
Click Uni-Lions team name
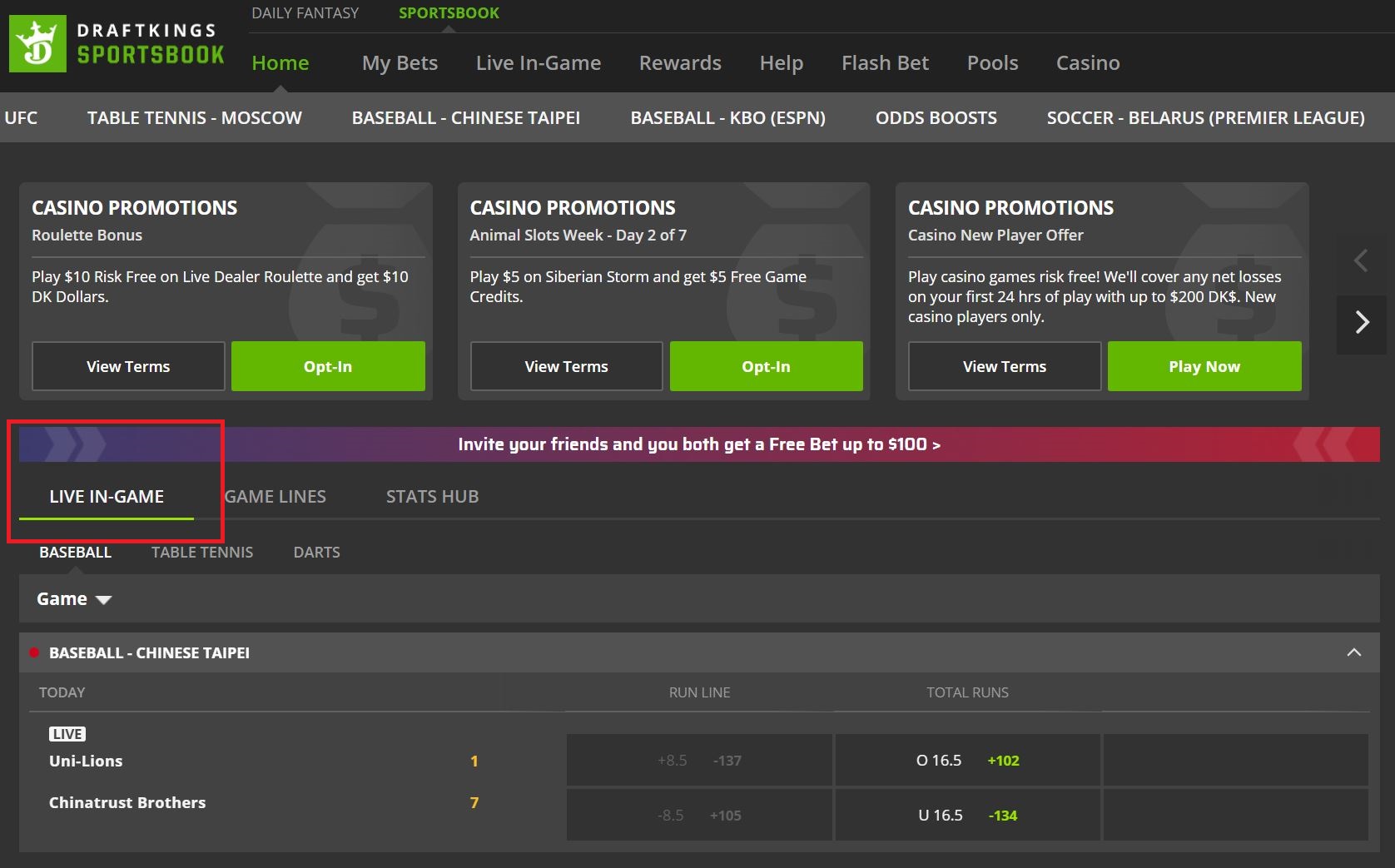86,761
